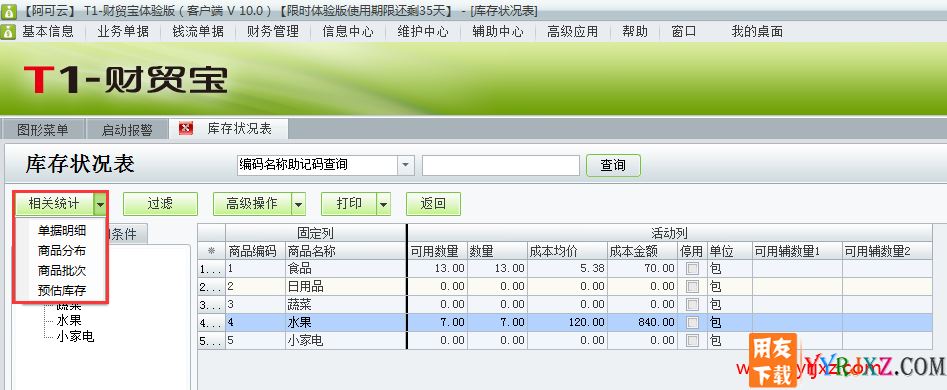Open the 财务管理 menu
Image resolution: width=947 pixels, height=390 pixels.
[273, 31]
